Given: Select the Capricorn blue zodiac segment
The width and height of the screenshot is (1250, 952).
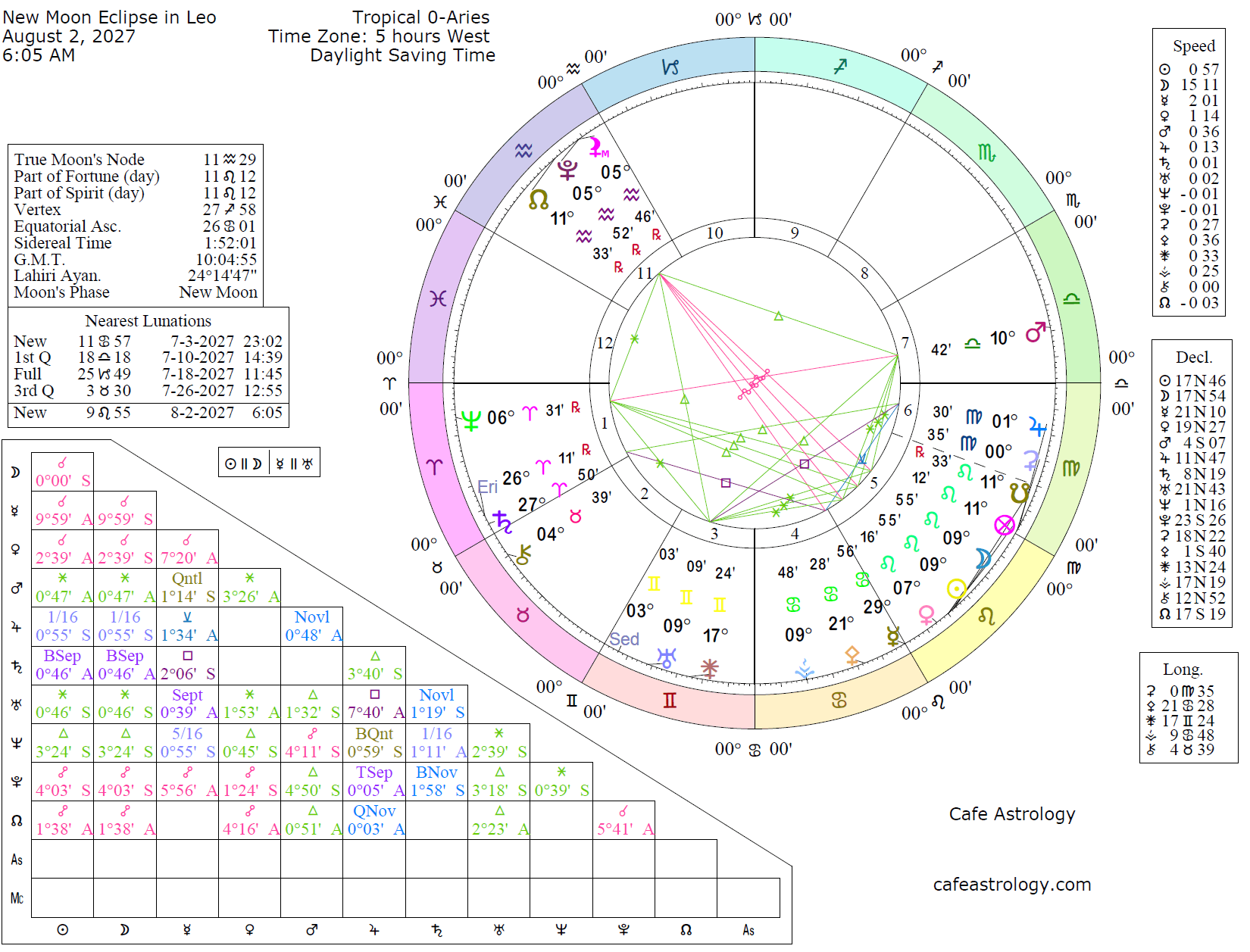Looking at the screenshot, I should click(x=670, y=67).
